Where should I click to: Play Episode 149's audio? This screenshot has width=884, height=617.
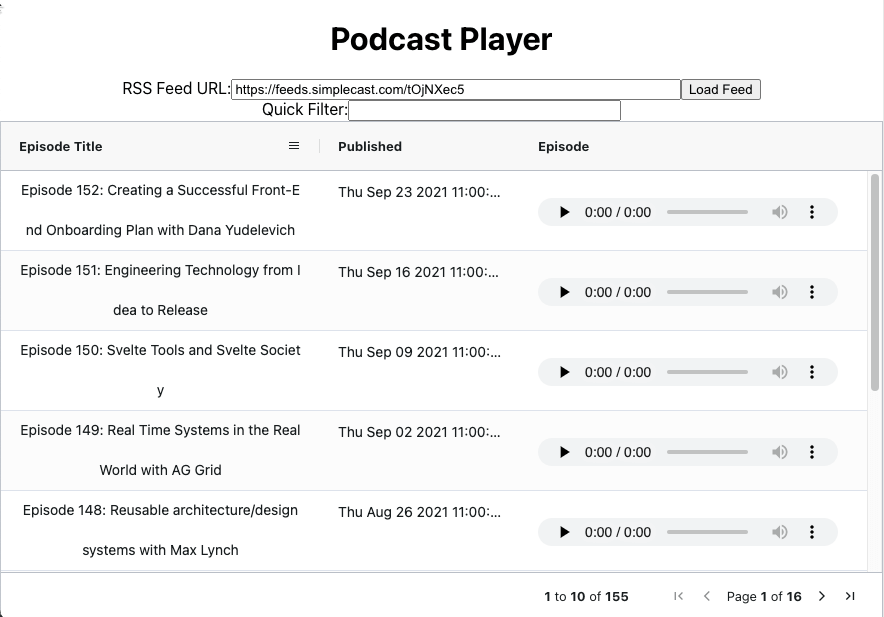[563, 452]
